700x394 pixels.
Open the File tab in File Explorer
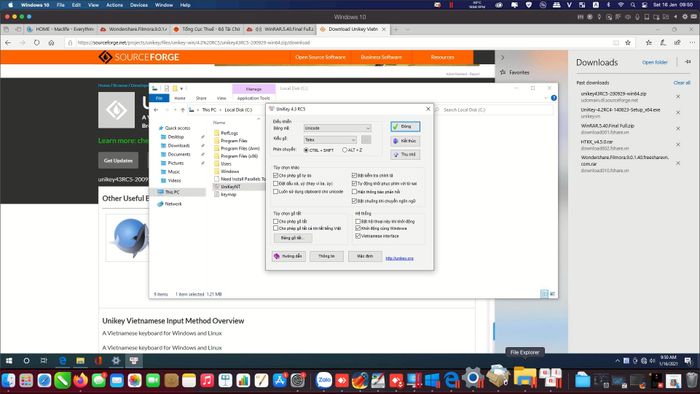coord(159,98)
